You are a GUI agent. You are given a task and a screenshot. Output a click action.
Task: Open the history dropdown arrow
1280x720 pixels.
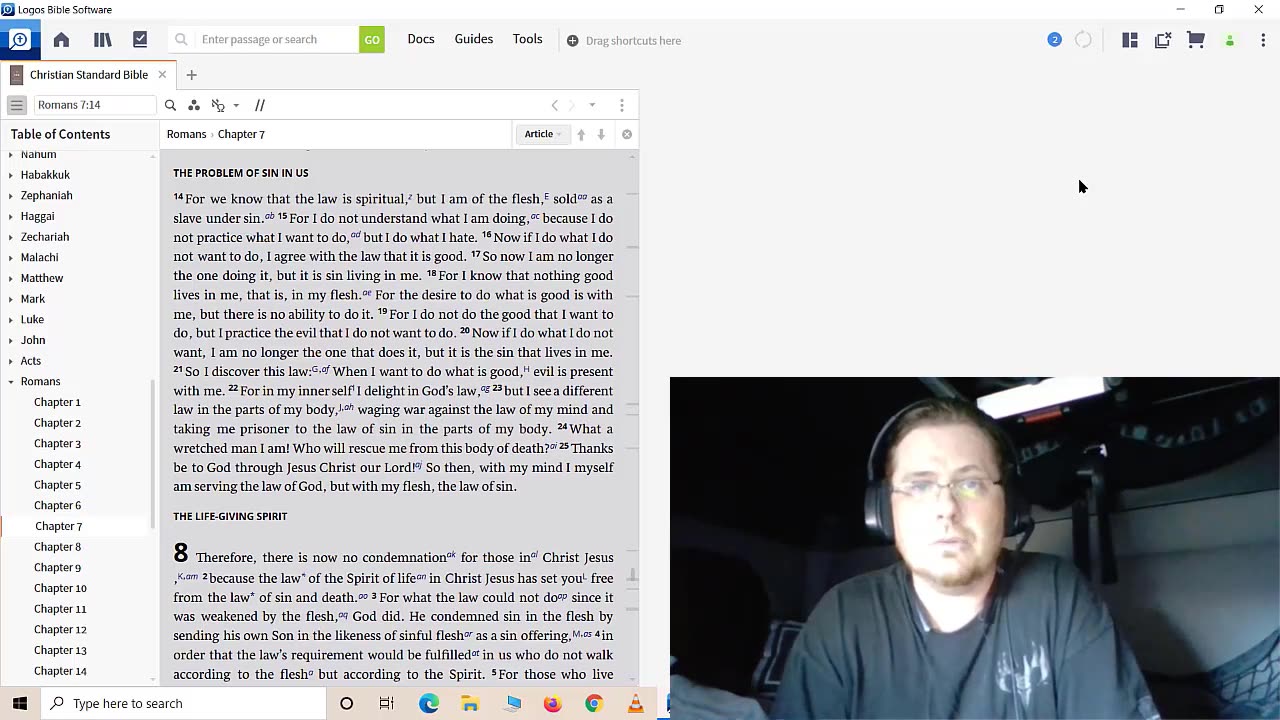tap(592, 105)
